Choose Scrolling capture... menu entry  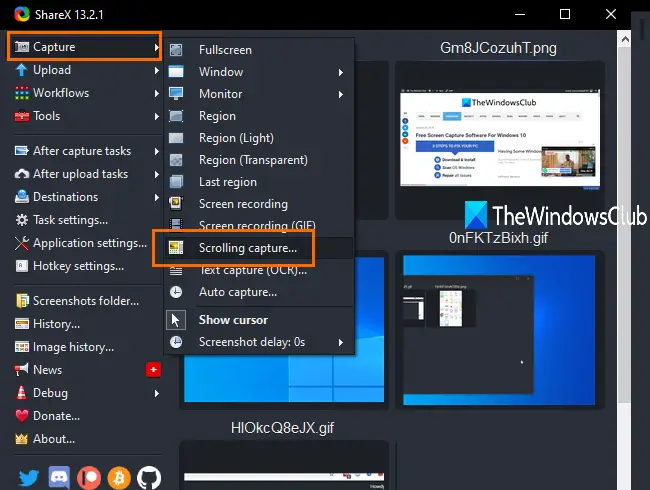click(260, 248)
